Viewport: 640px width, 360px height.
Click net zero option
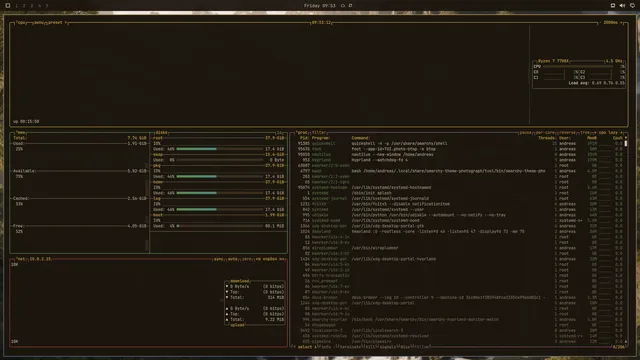point(247,259)
